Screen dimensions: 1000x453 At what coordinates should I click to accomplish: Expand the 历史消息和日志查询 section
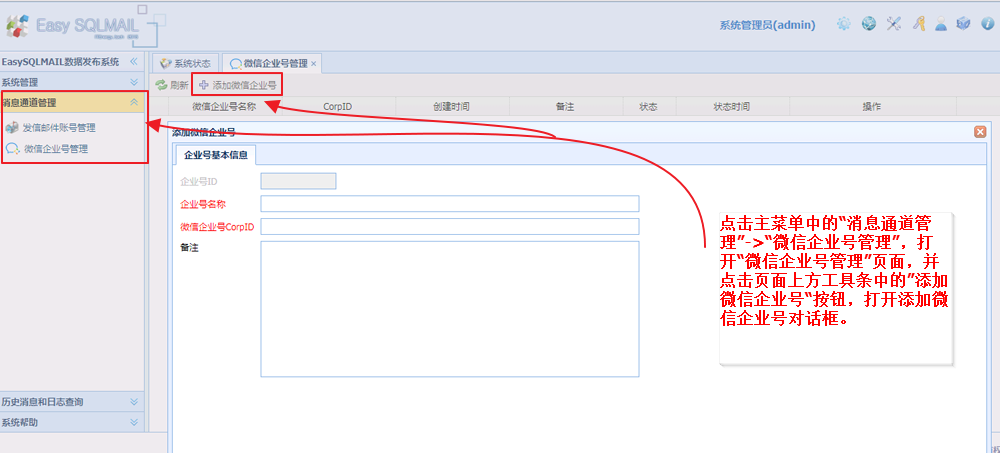click(x=134, y=401)
